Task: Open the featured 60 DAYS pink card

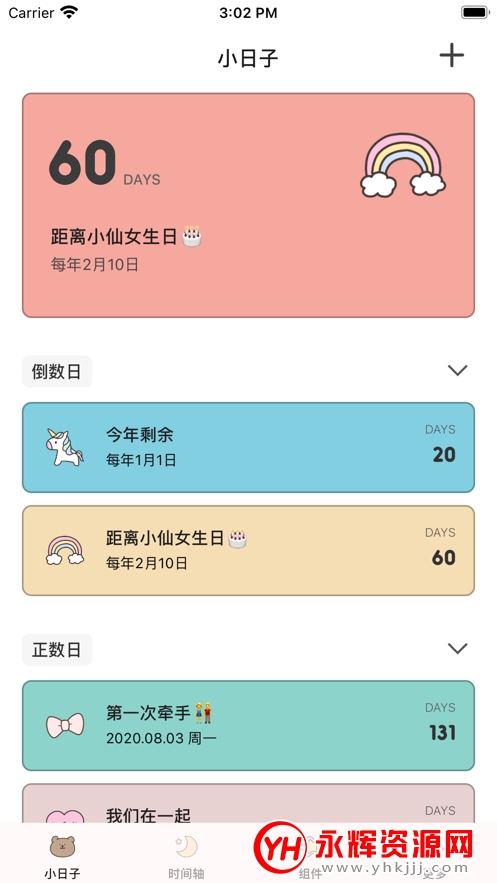Action: pos(248,206)
